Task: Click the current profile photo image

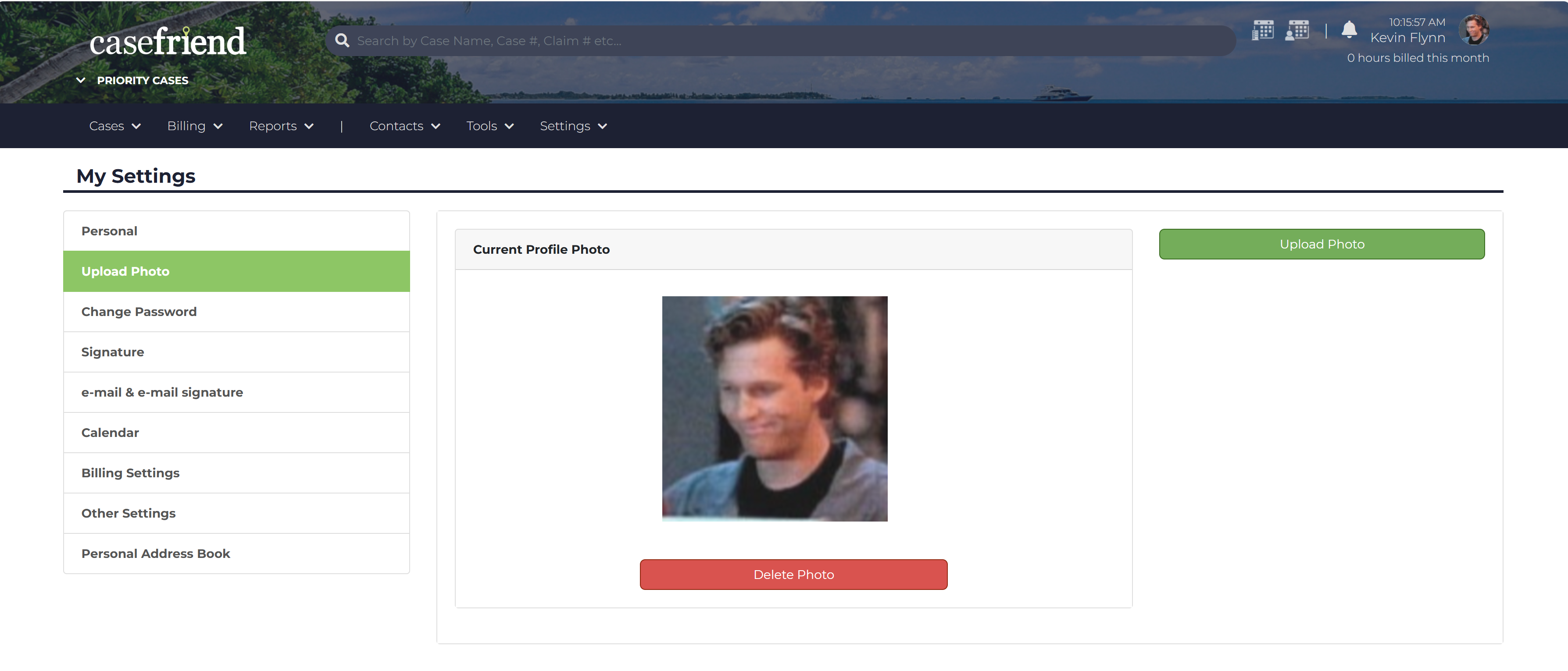Action: (774, 408)
